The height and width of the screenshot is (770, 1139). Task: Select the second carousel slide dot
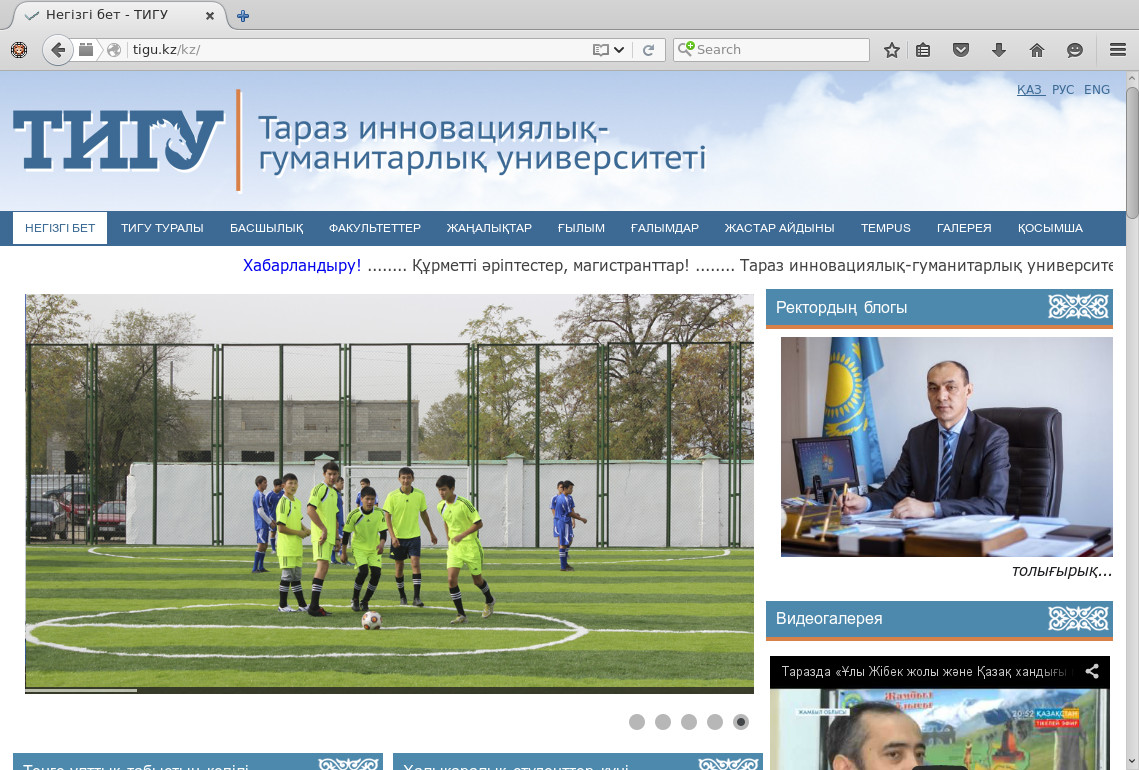663,722
